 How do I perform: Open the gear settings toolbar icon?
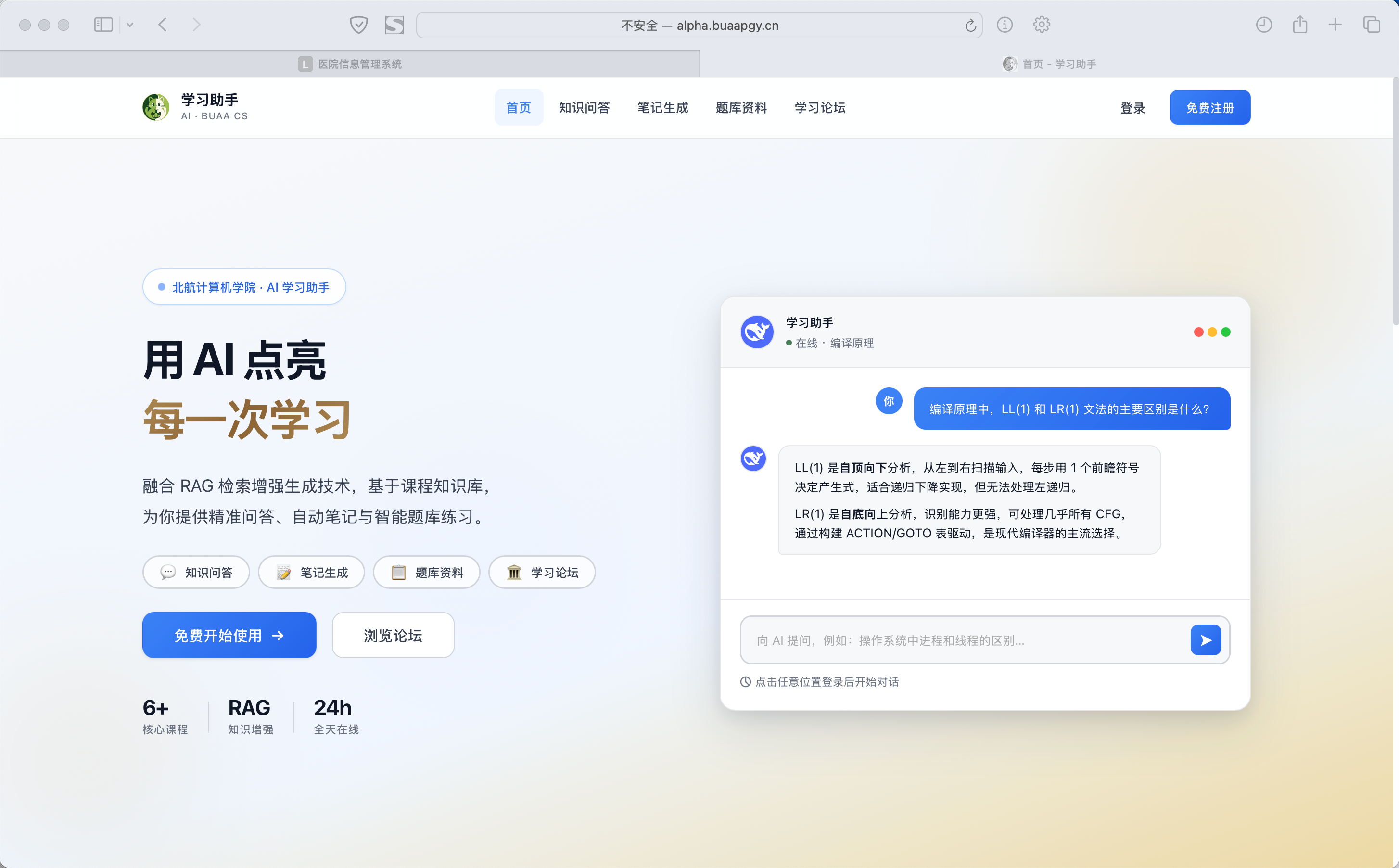click(x=1042, y=25)
